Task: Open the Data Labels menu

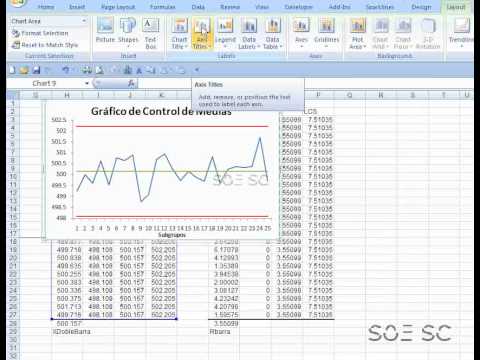Action: click(249, 34)
